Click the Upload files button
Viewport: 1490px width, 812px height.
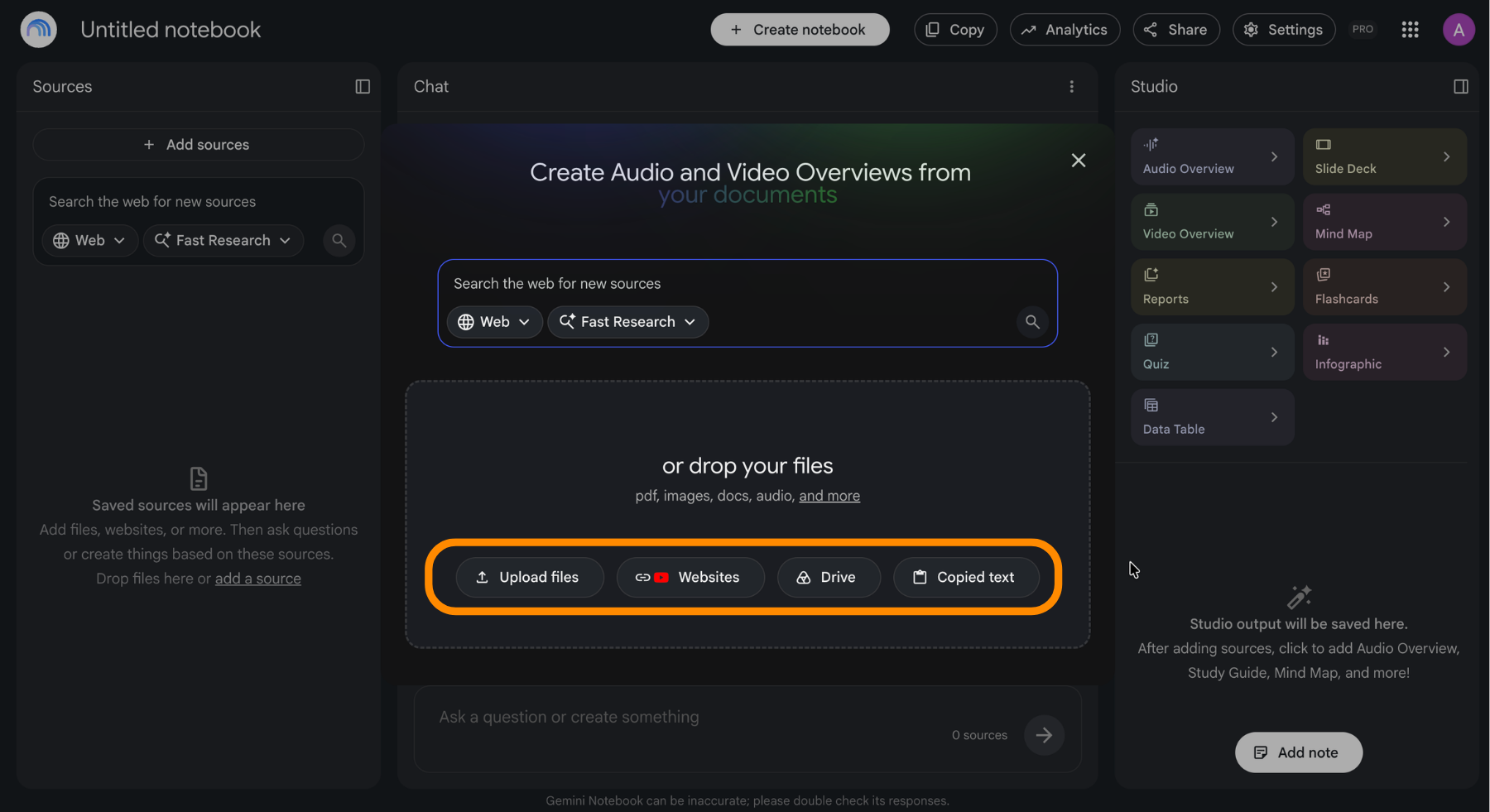pyautogui.click(x=530, y=578)
